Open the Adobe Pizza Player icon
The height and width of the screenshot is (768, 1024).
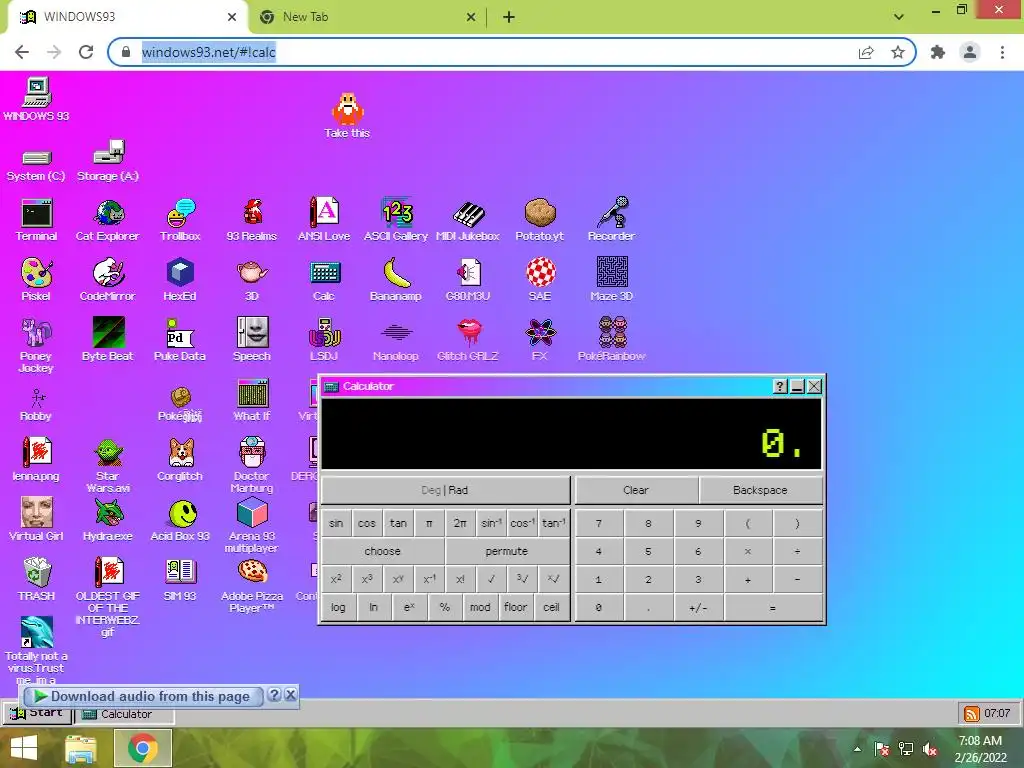pyautogui.click(x=252, y=586)
